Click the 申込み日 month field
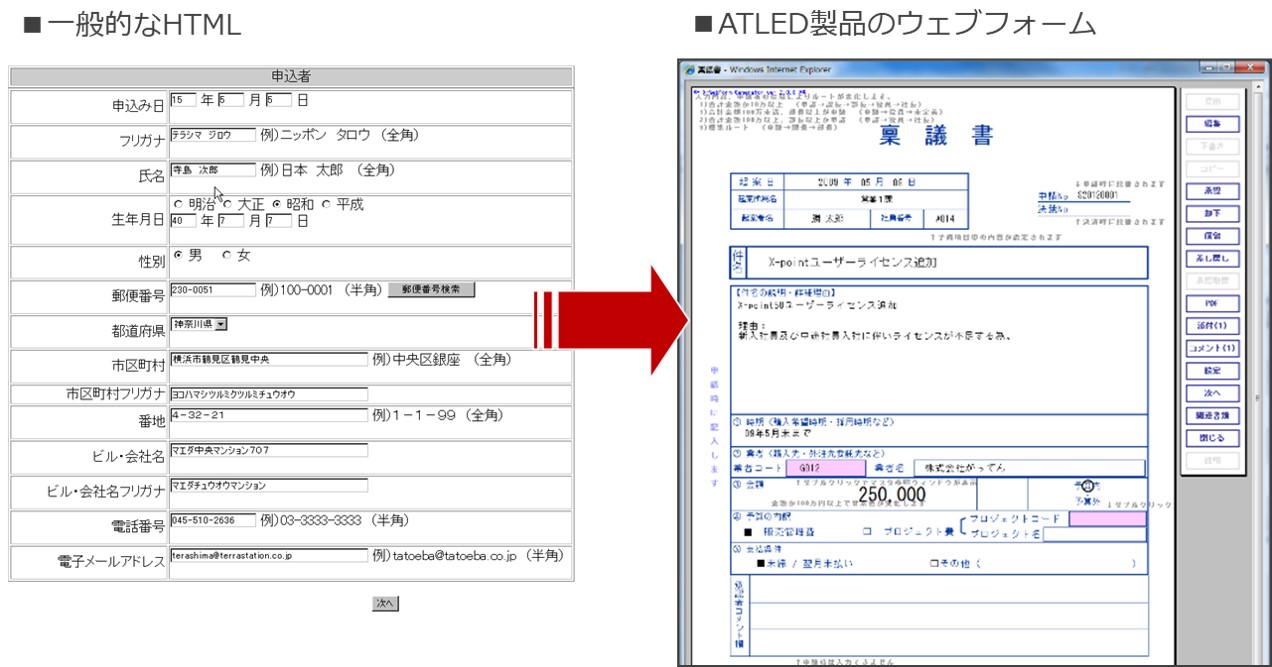Image resolution: width=1272 pixels, height=667 pixels. click(231, 99)
